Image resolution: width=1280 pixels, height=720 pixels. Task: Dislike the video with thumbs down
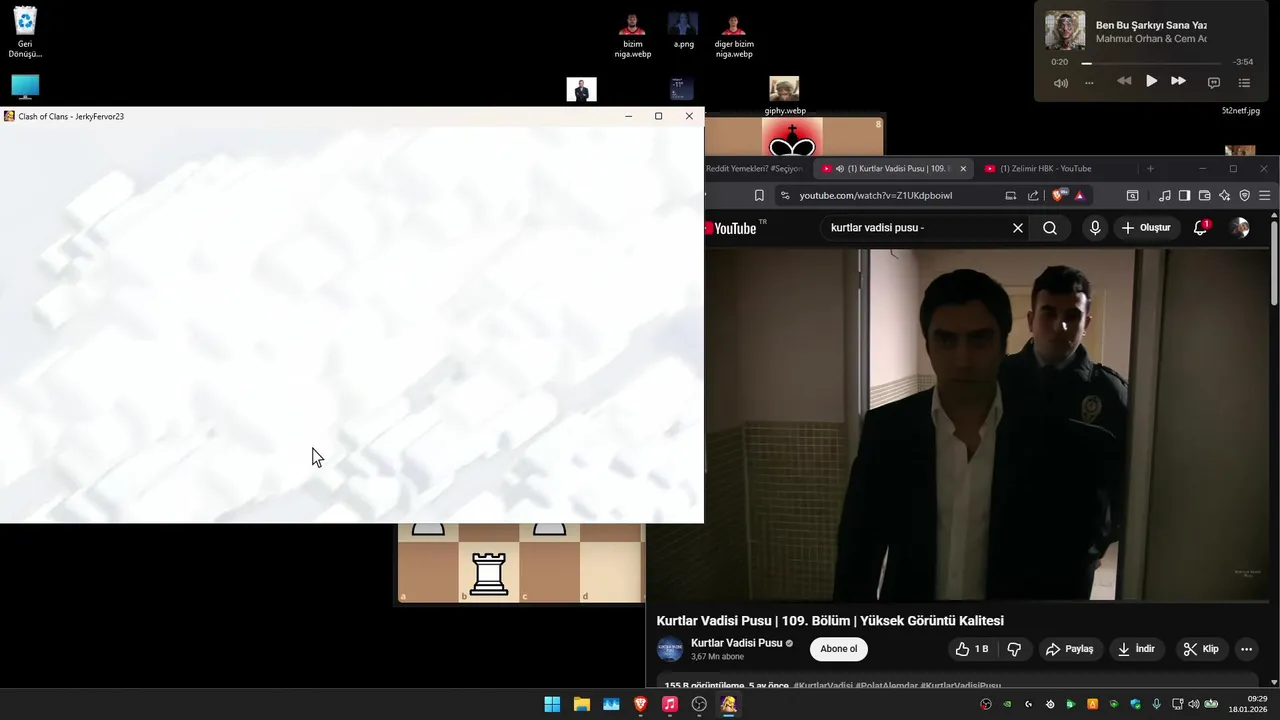pos(1014,649)
